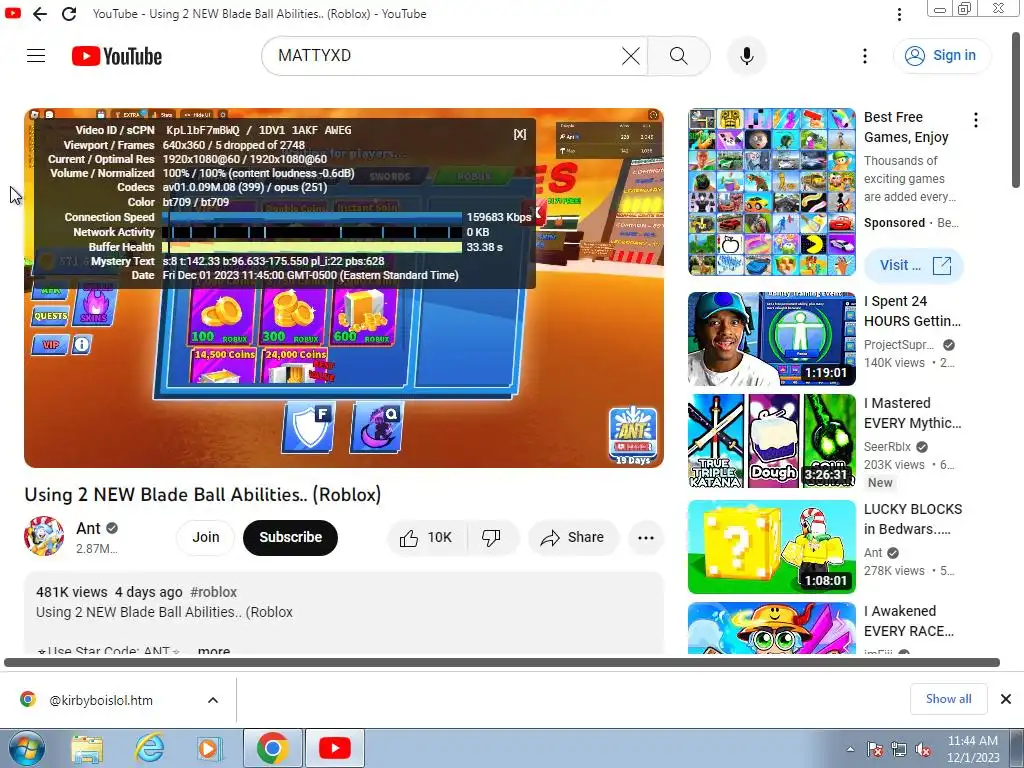Image resolution: width=1024 pixels, height=768 pixels.
Task: Open Windows Explorer from taskbar
Action: [87, 748]
